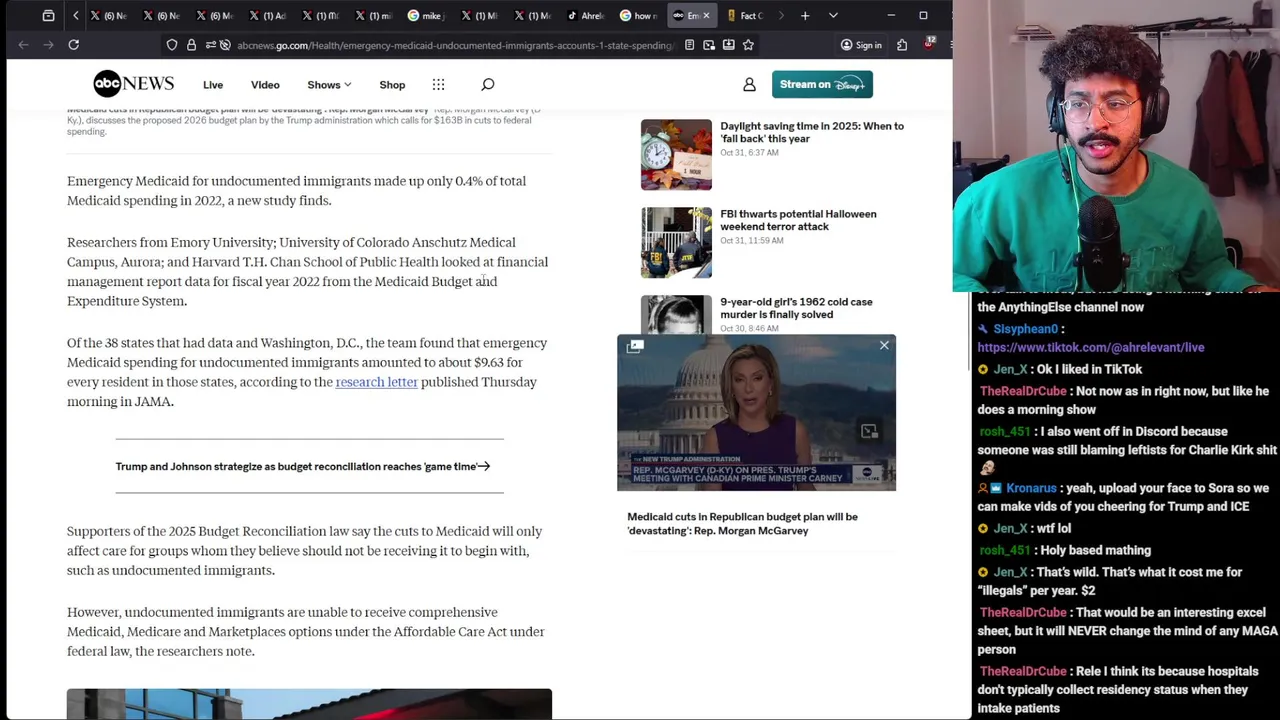Image resolution: width=1280 pixels, height=720 pixels.
Task: Open the research letter link
Action: tap(376, 382)
